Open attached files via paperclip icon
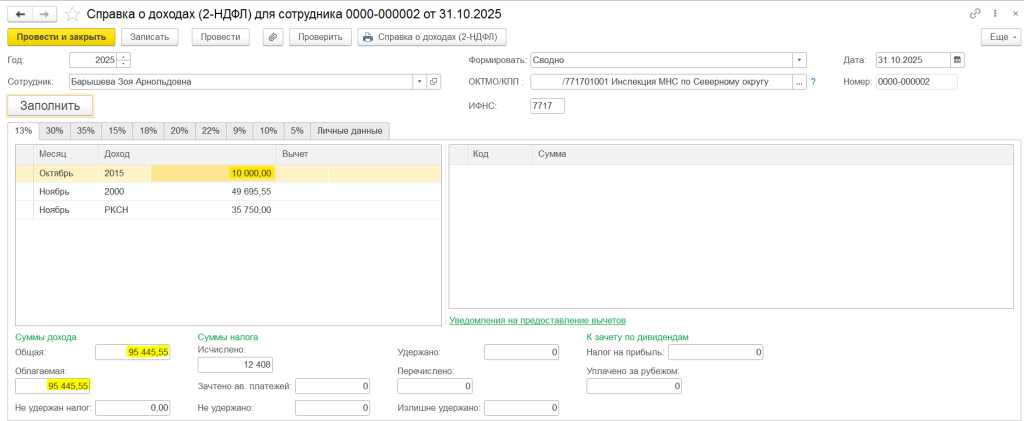 tap(273, 37)
